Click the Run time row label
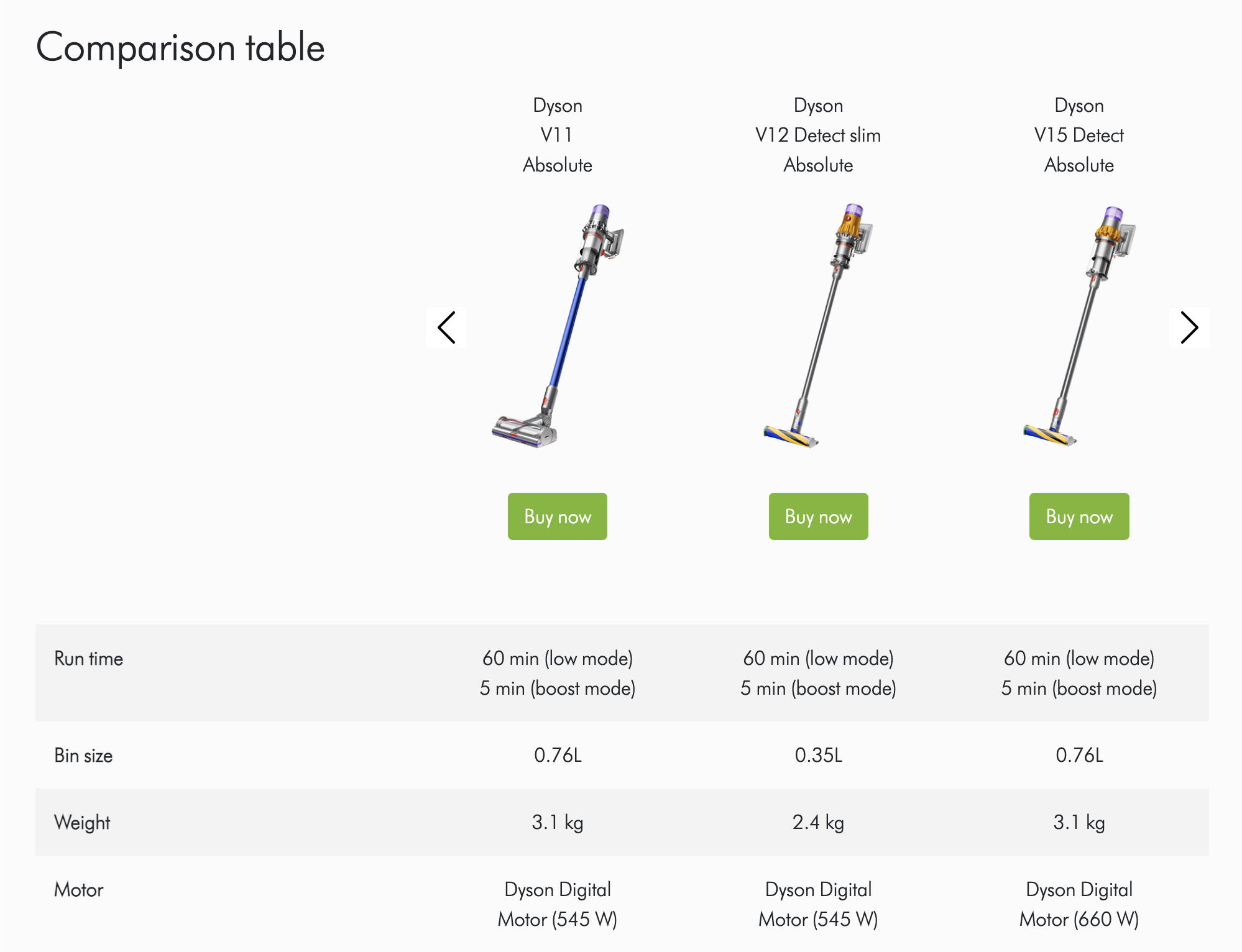Screen dimensions: 1242x952 tap(89, 658)
